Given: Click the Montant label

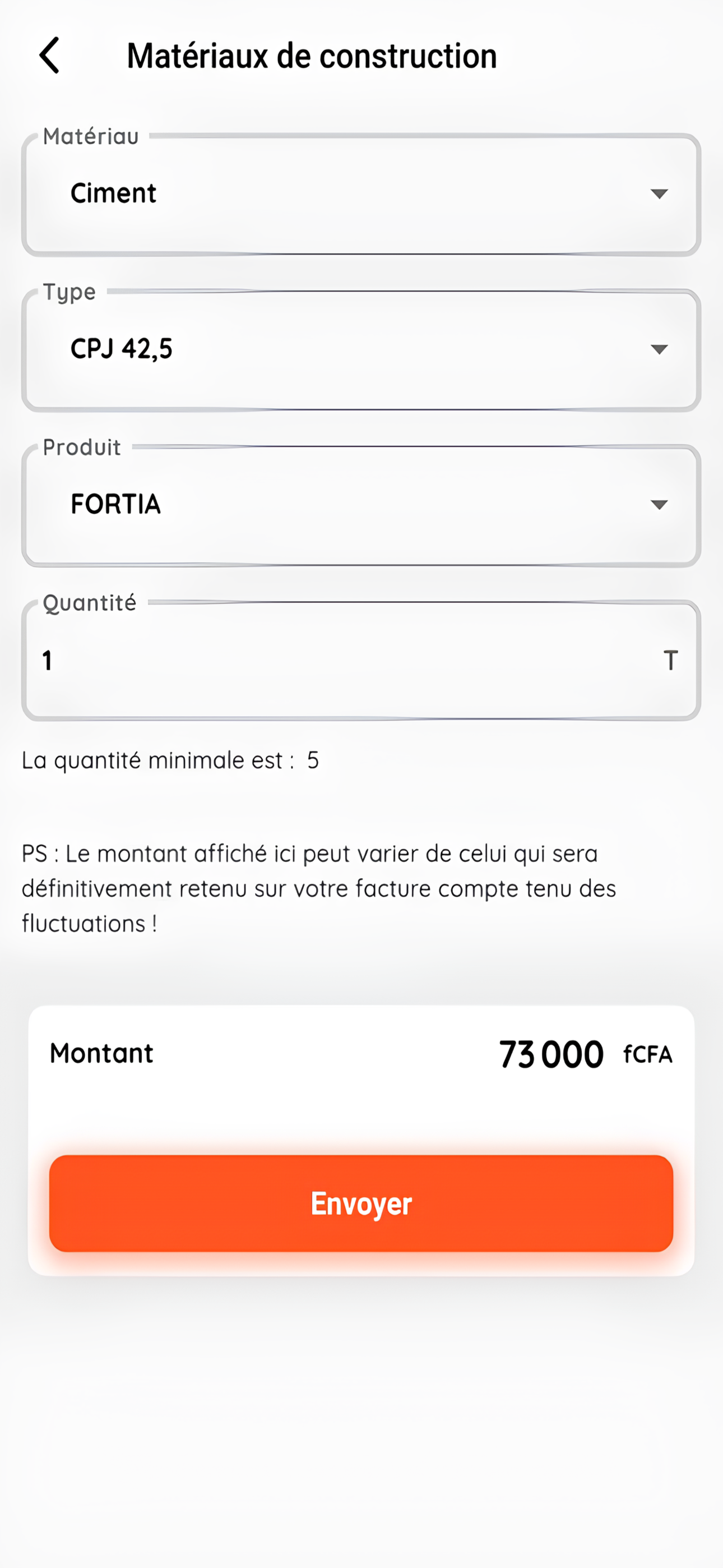Looking at the screenshot, I should (101, 1053).
